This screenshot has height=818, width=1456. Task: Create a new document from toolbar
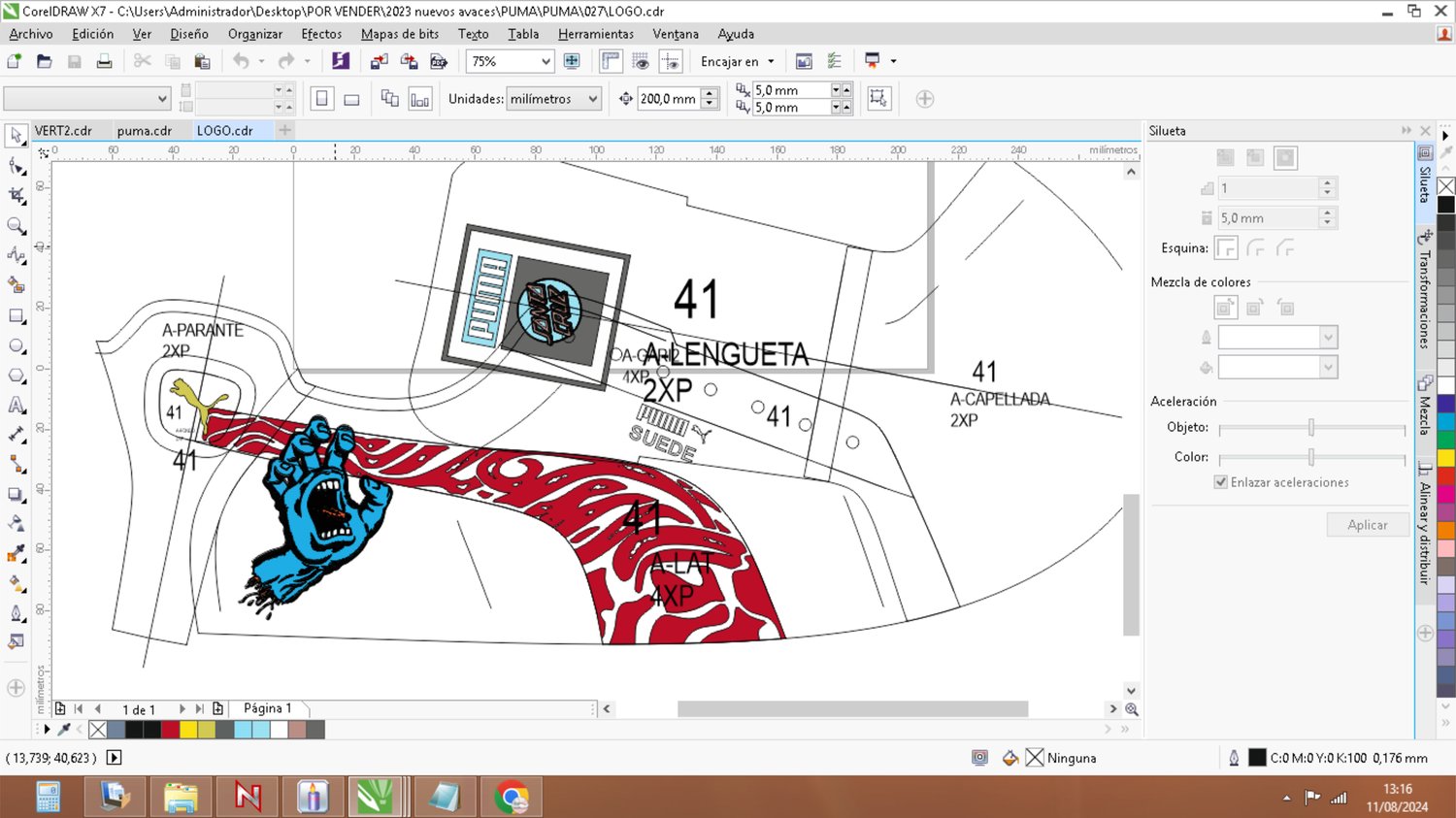tap(14, 61)
